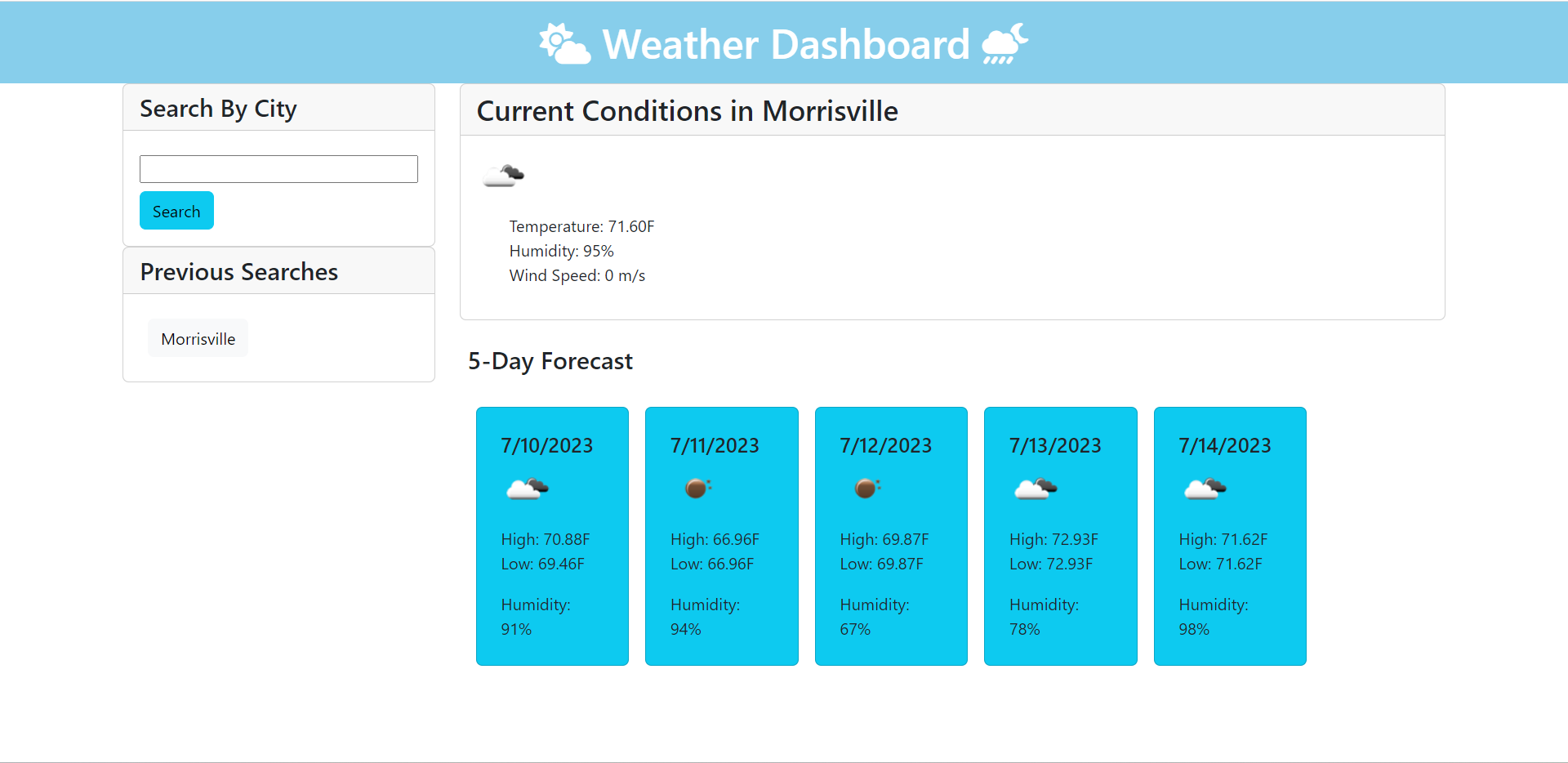Click the weather icon for 7/11/2023
This screenshot has height=763, width=1568.
pyautogui.click(x=697, y=489)
